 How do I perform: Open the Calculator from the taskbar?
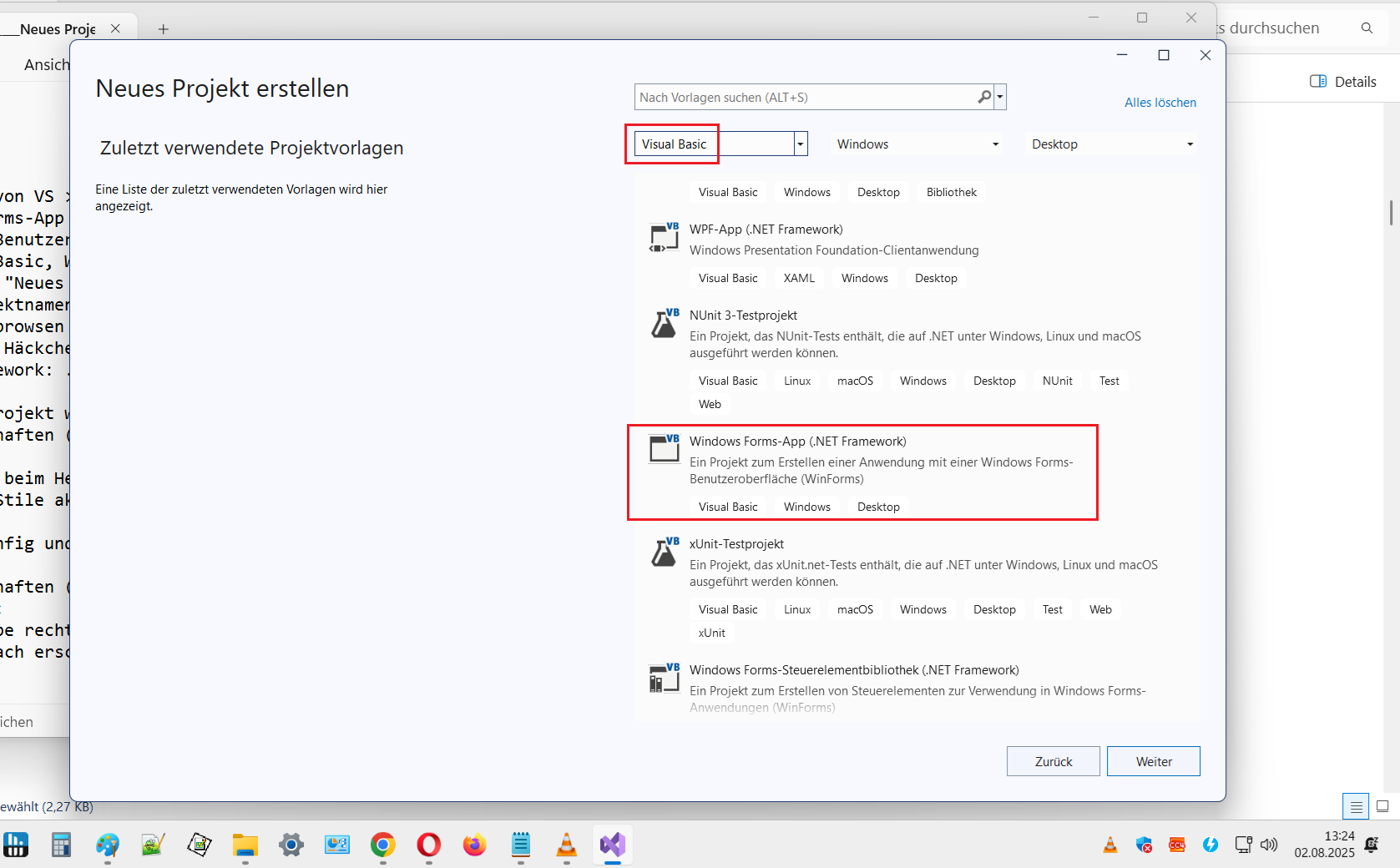61,845
